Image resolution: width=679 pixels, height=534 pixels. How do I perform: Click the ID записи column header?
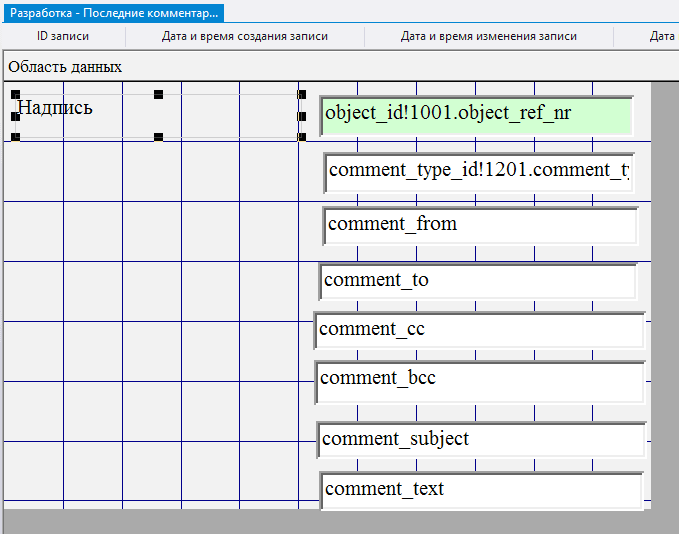[63, 36]
